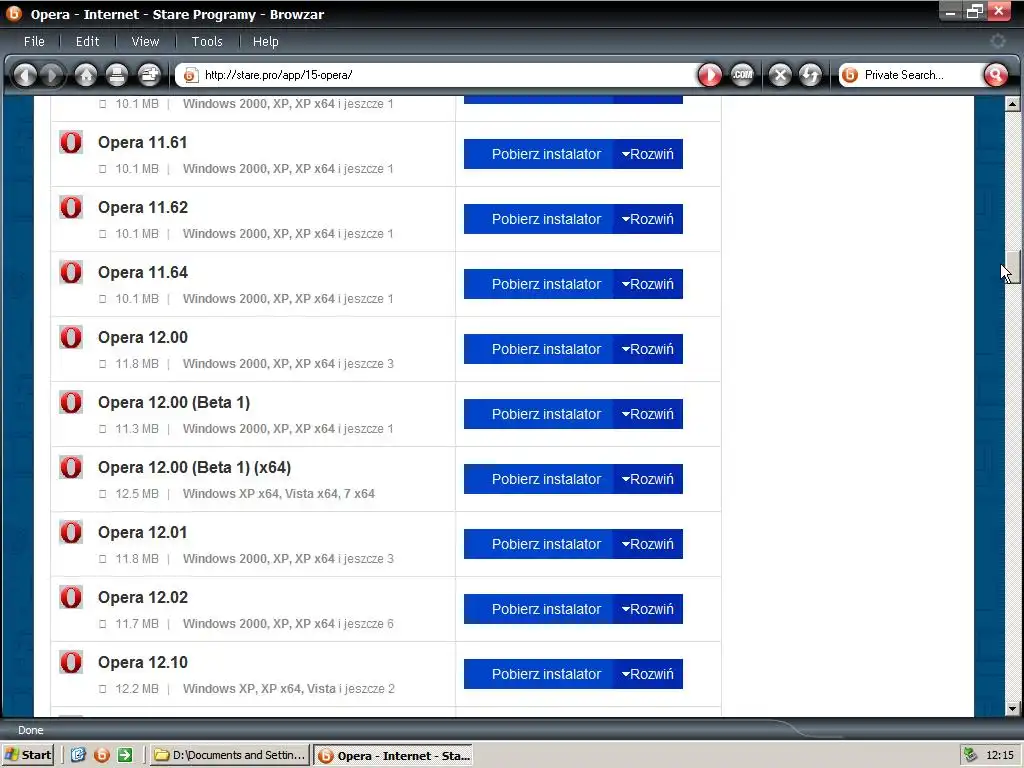
Task: Click the toolbar icon next to print
Action: click(150, 75)
